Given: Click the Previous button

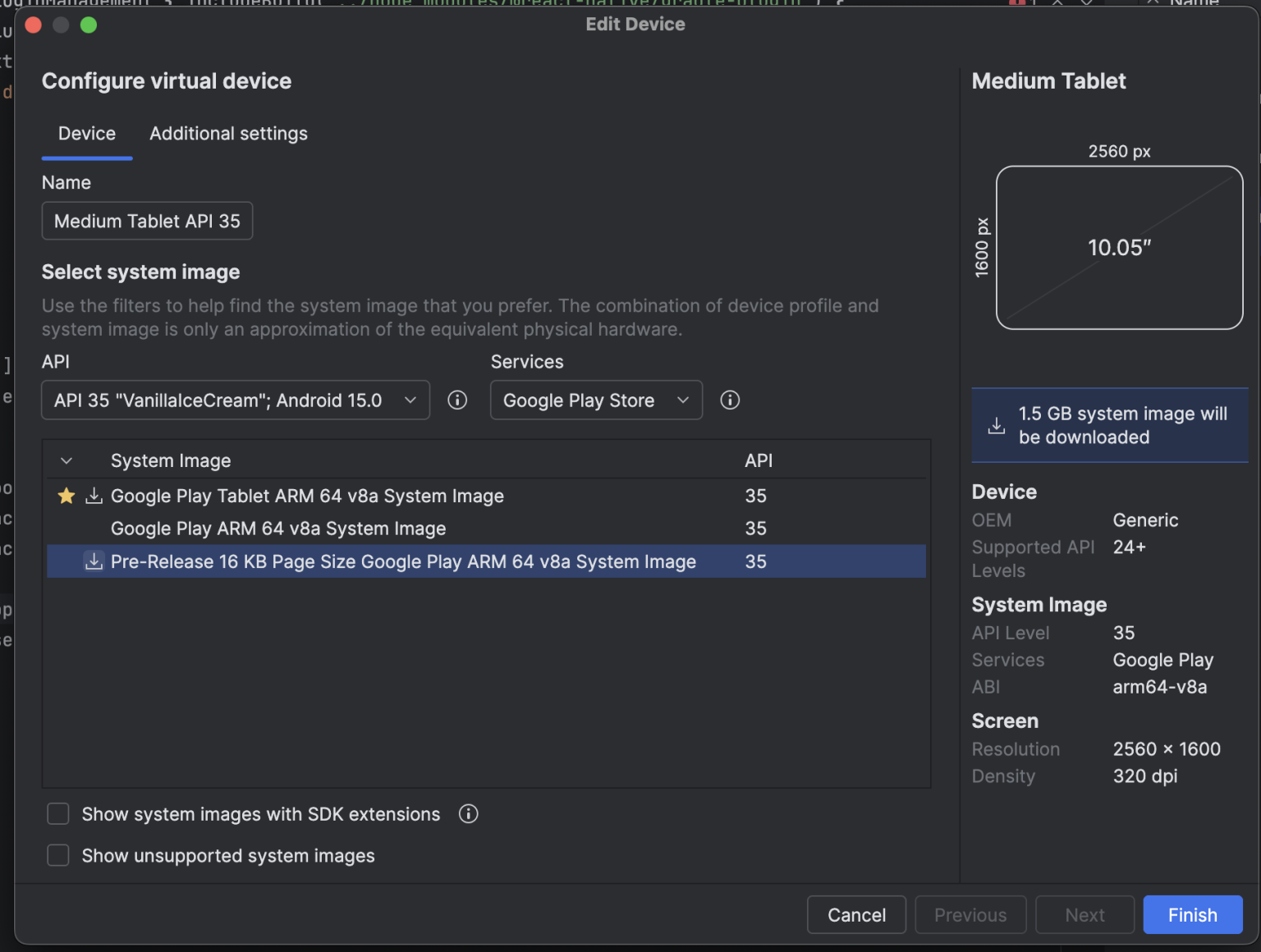Looking at the screenshot, I should pos(970,914).
